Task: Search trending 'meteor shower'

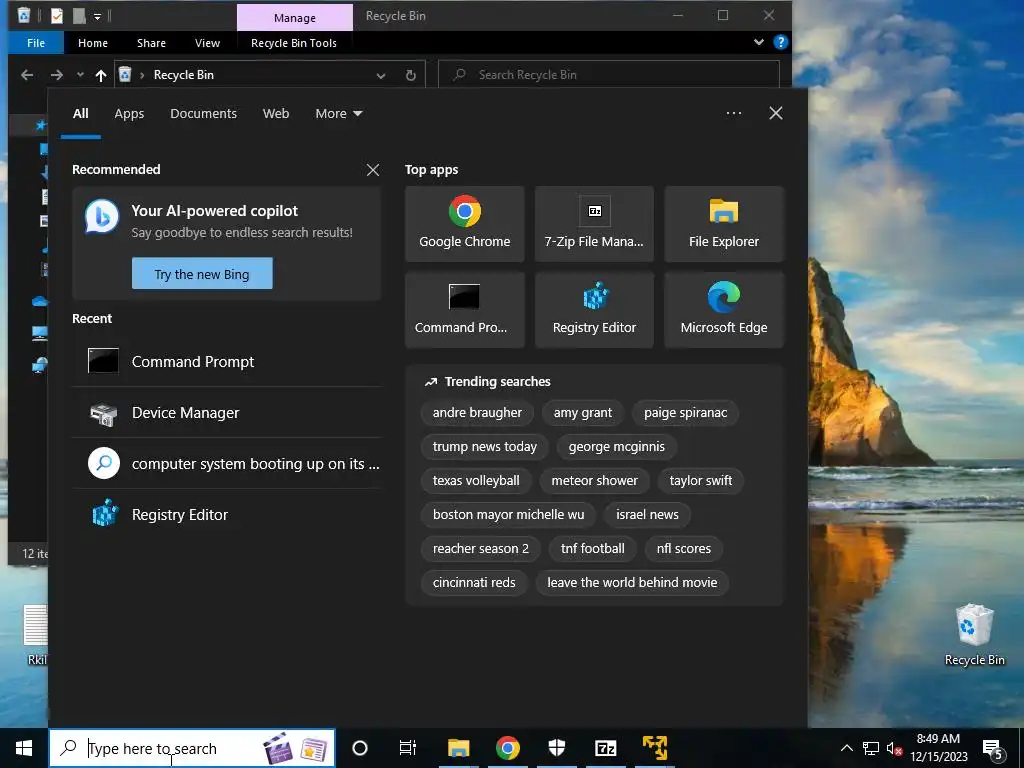Action: [x=594, y=481]
